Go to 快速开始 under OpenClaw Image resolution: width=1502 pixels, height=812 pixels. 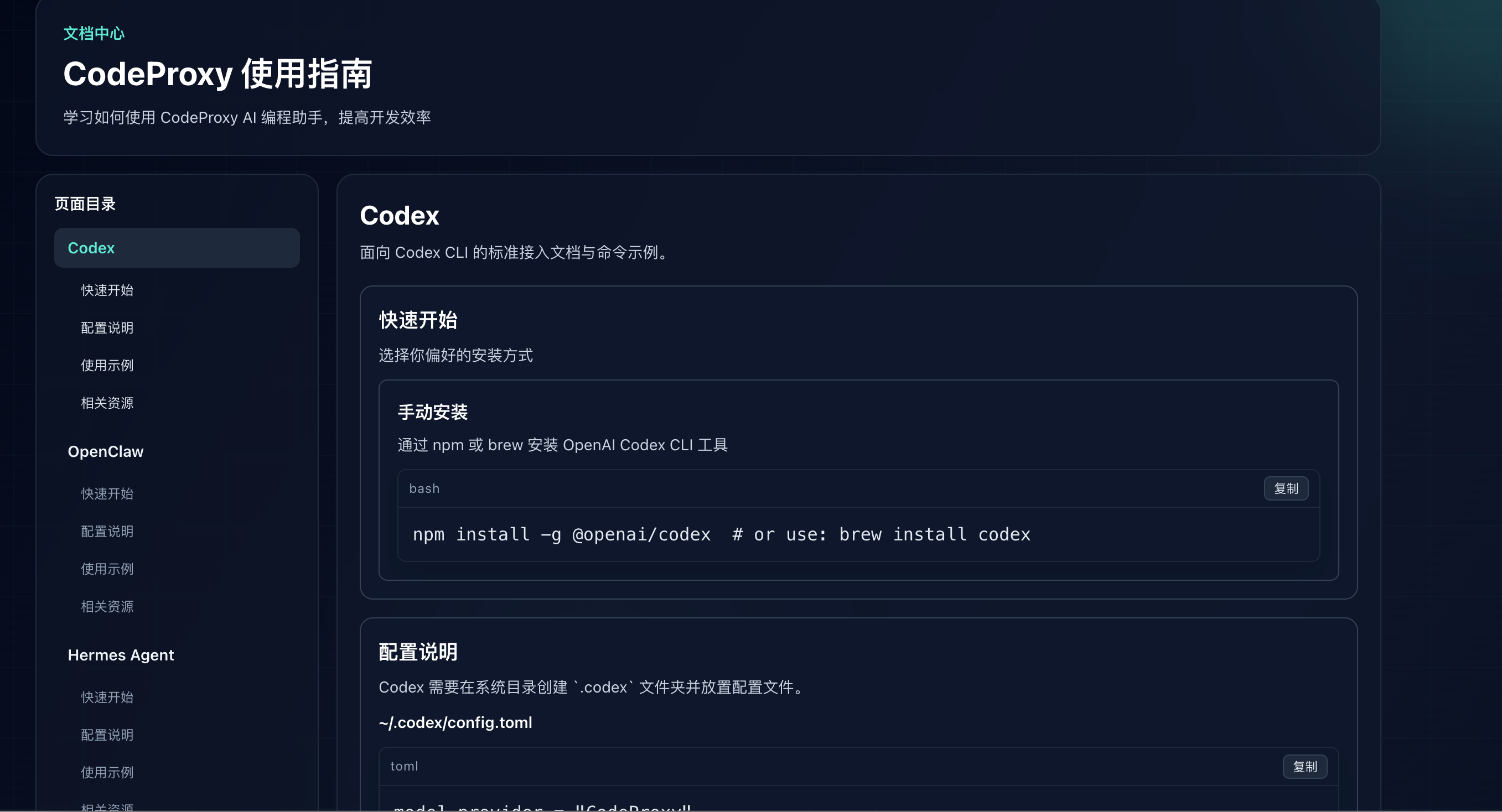[107, 494]
